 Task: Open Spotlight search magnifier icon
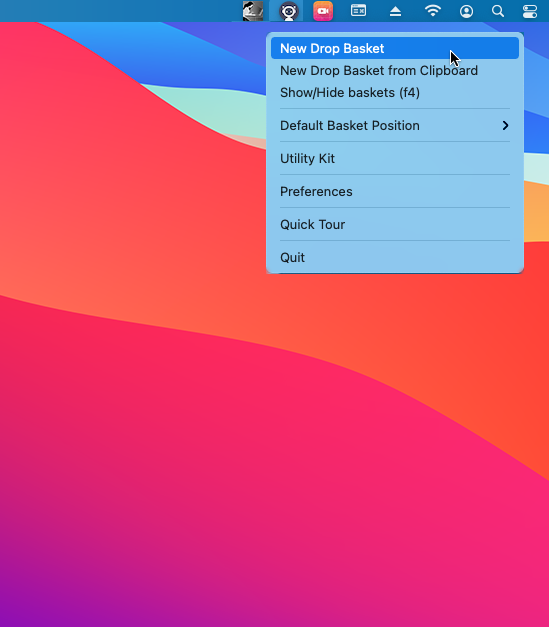(498, 11)
